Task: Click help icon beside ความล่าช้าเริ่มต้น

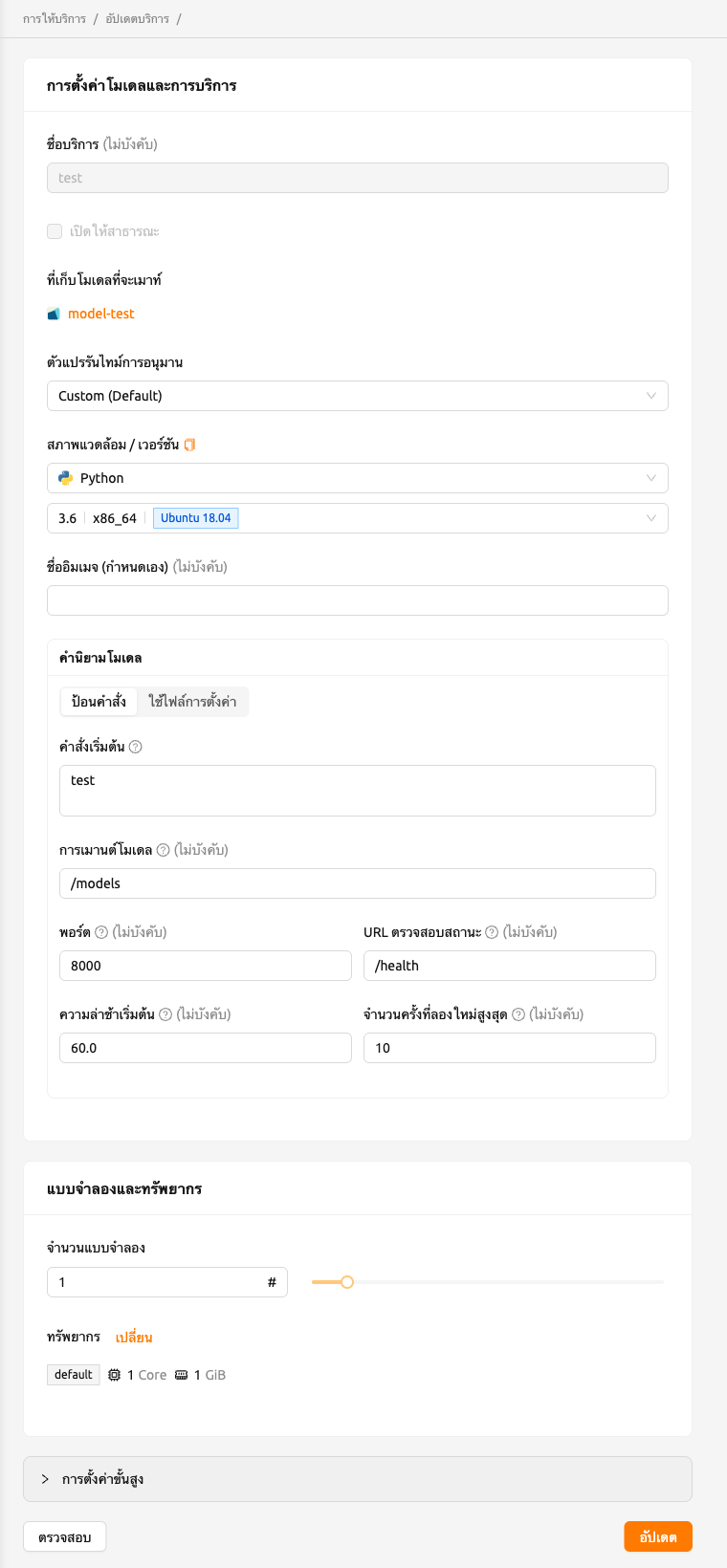Action: 165,1014
